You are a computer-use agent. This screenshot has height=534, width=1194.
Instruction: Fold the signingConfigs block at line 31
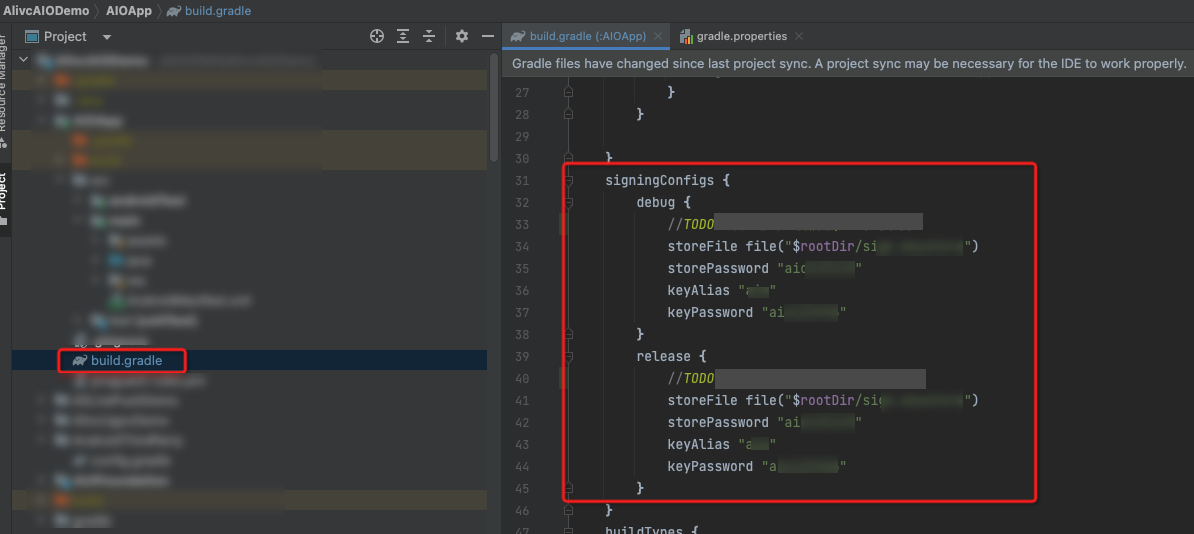coord(569,181)
